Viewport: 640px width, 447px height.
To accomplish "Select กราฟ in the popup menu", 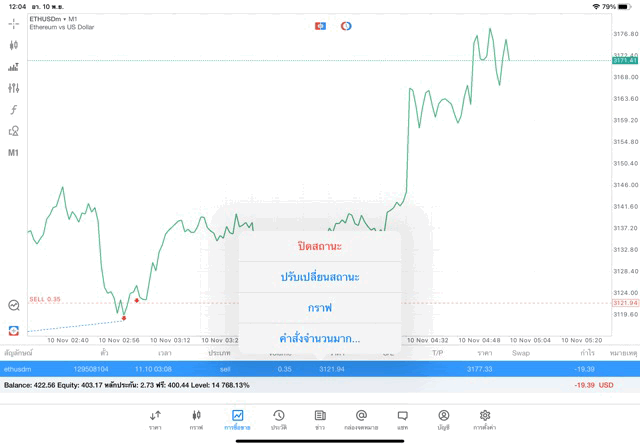I will tap(319, 308).
